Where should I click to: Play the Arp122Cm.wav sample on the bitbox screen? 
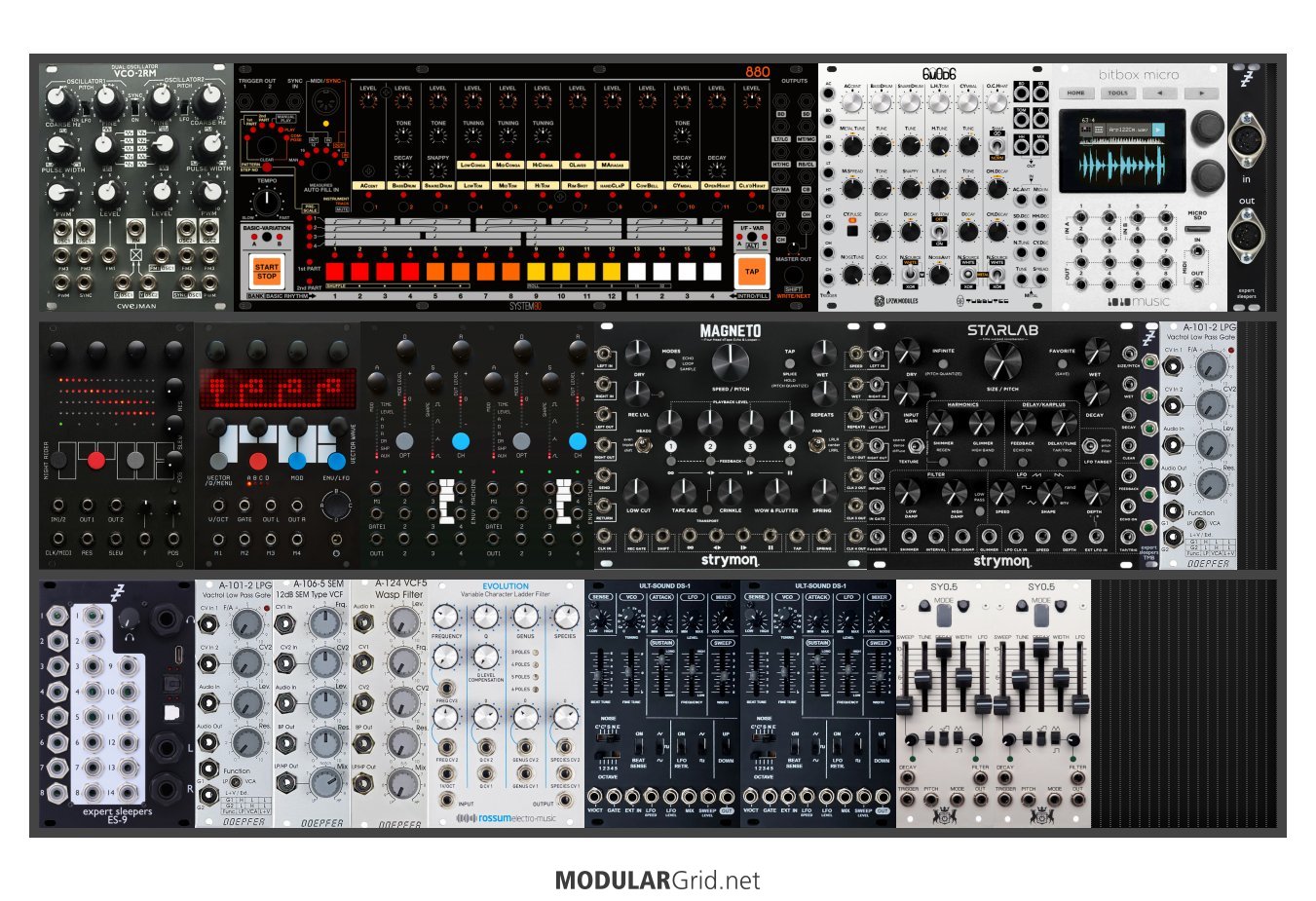(x=1158, y=129)
